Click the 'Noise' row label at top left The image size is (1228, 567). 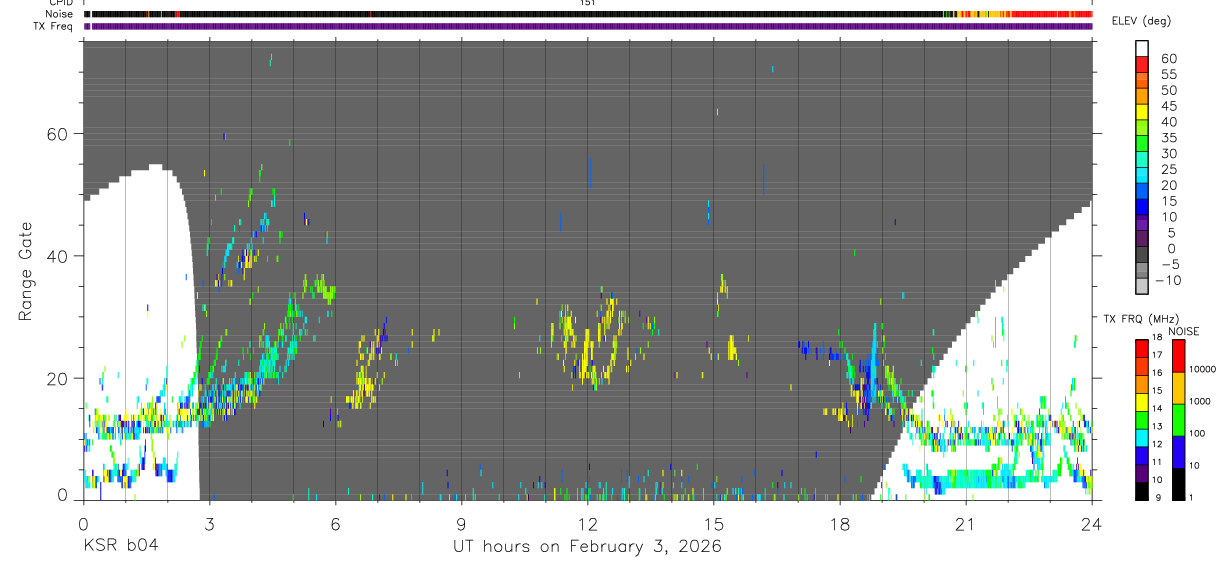pos(59,14)
